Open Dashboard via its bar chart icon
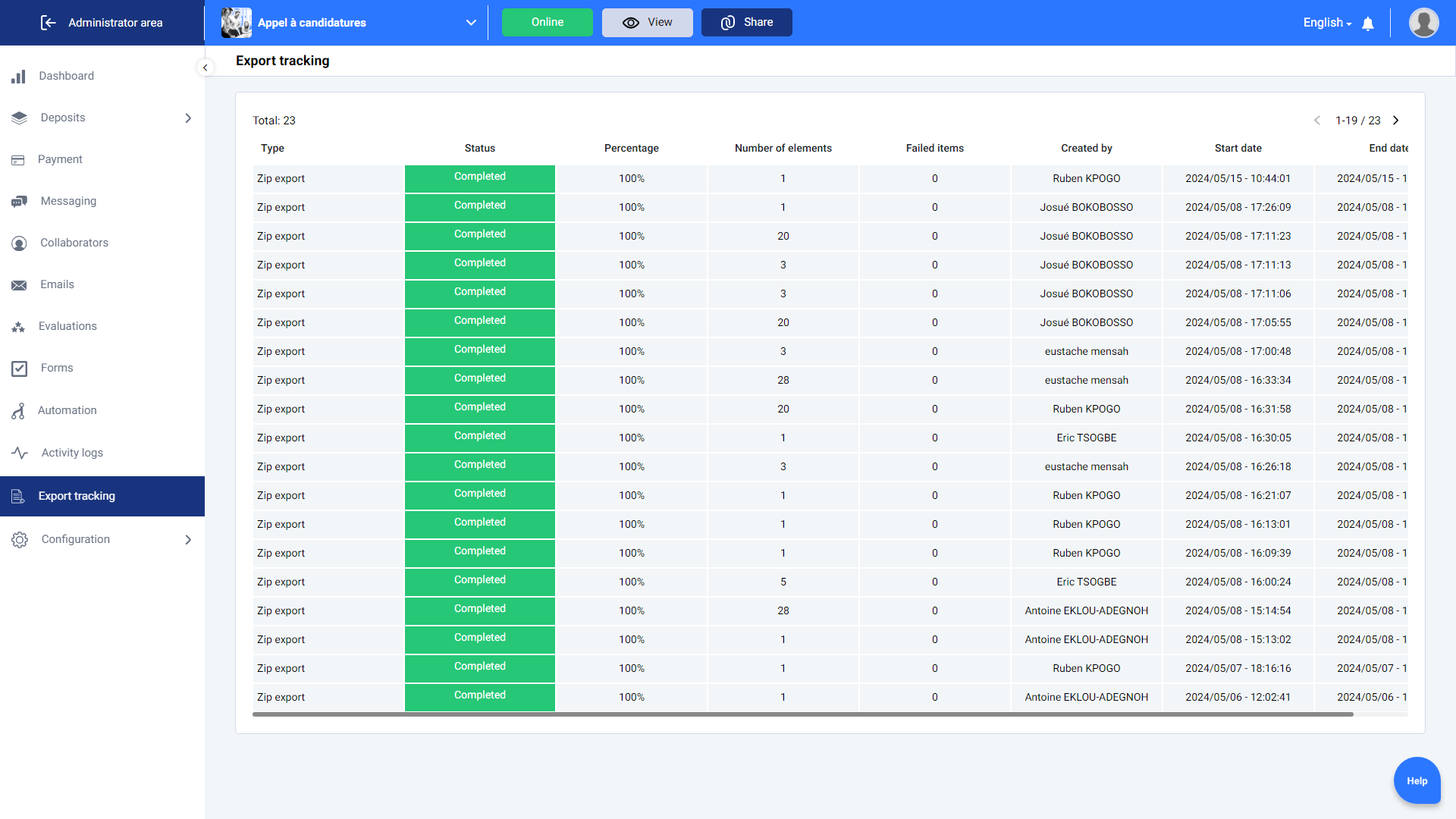 (x=19, y=77)
